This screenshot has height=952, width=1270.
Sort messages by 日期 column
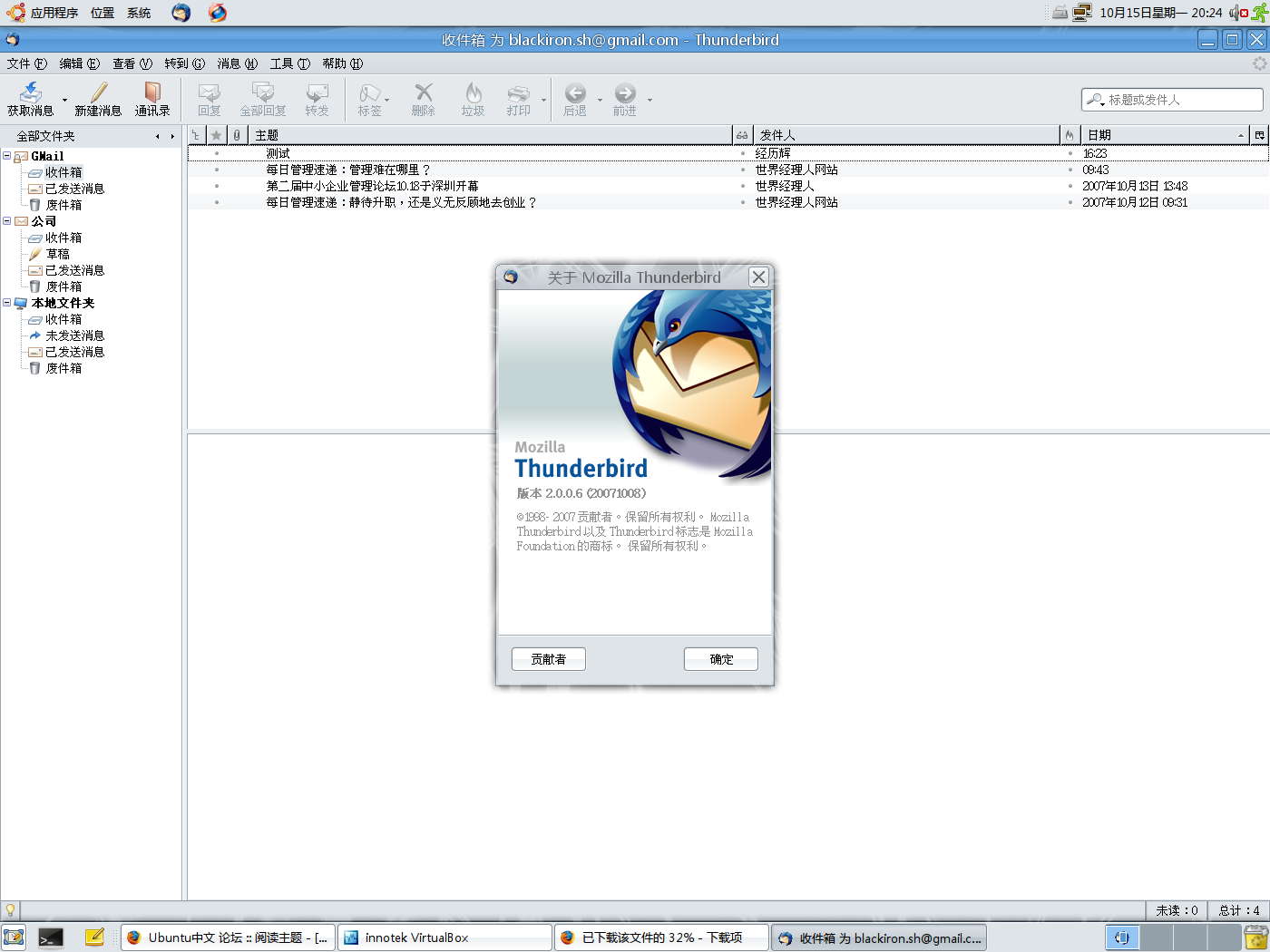point(1165,135)
